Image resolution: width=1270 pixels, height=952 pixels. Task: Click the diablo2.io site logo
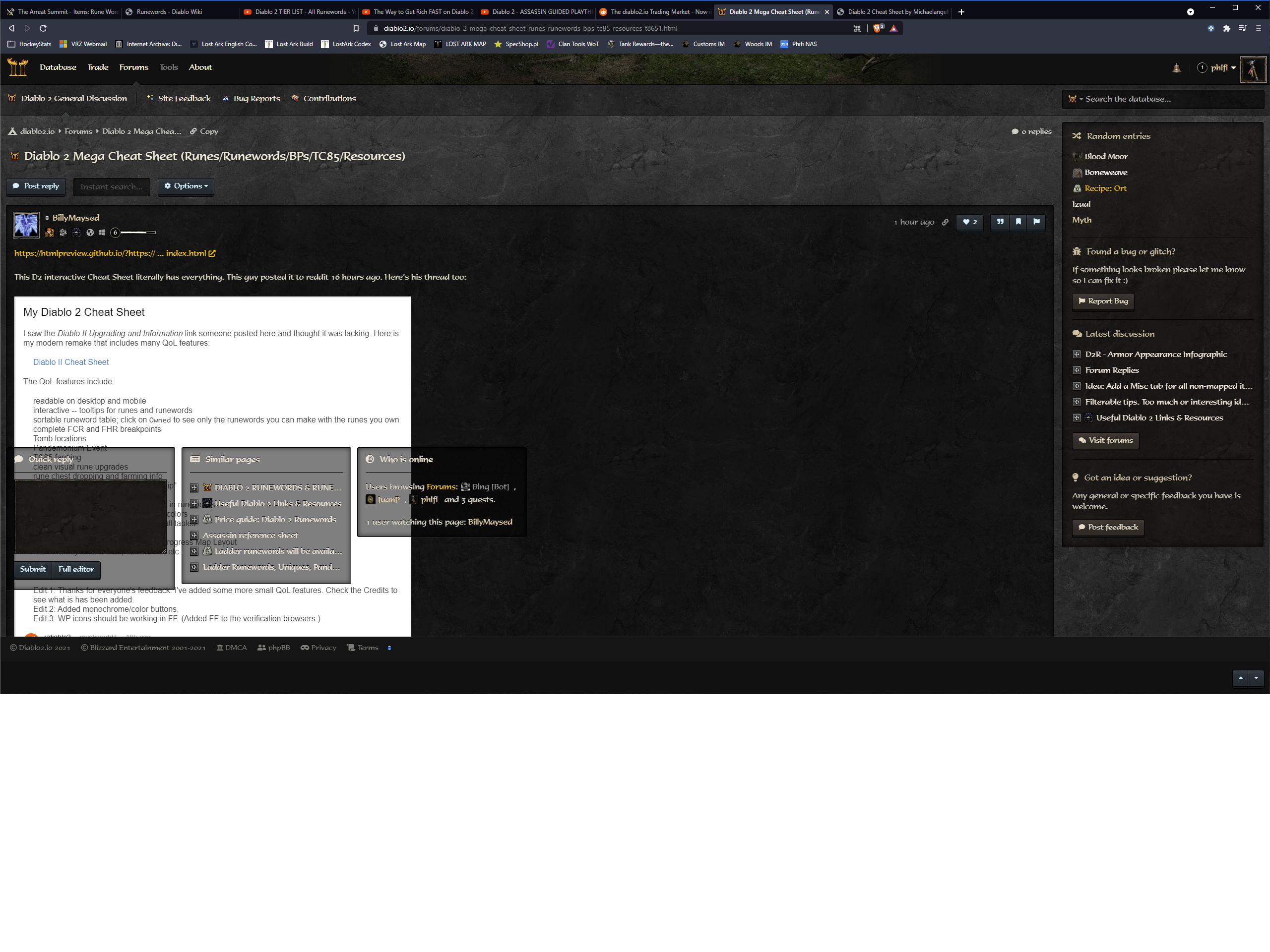click(x=18, y=68)
